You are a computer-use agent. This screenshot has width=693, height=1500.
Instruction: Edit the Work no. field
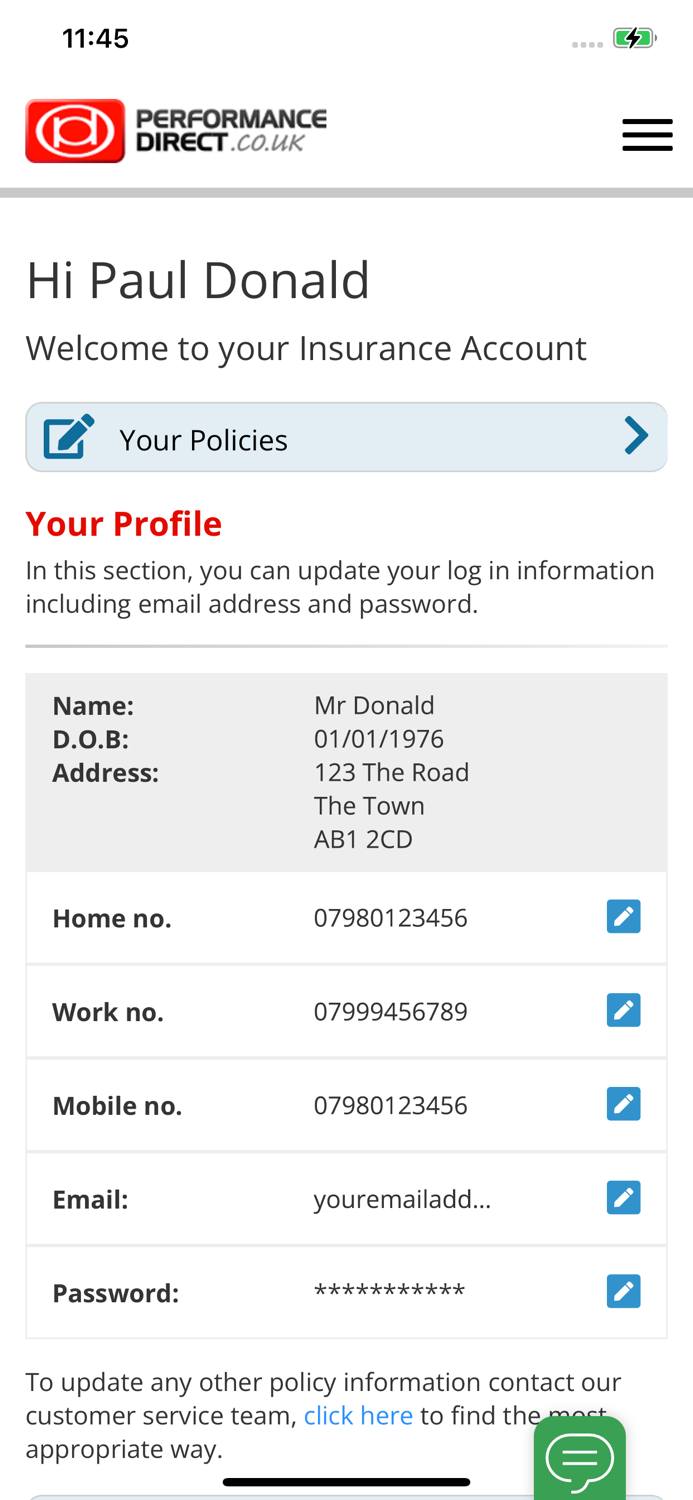pos(623,1011)
